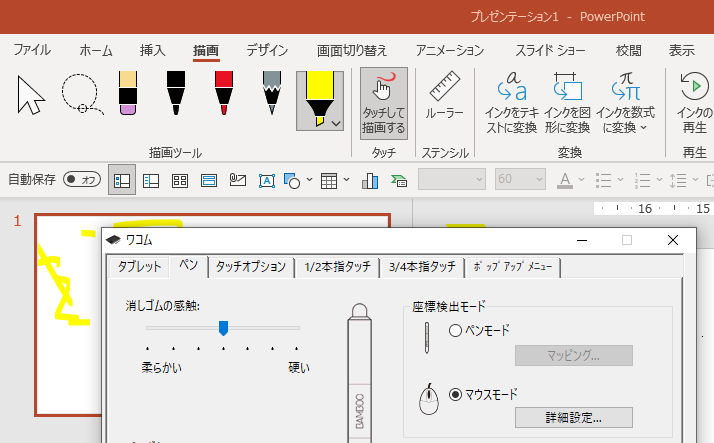
Task: Select マウスモード radio button
Action: 455,394
